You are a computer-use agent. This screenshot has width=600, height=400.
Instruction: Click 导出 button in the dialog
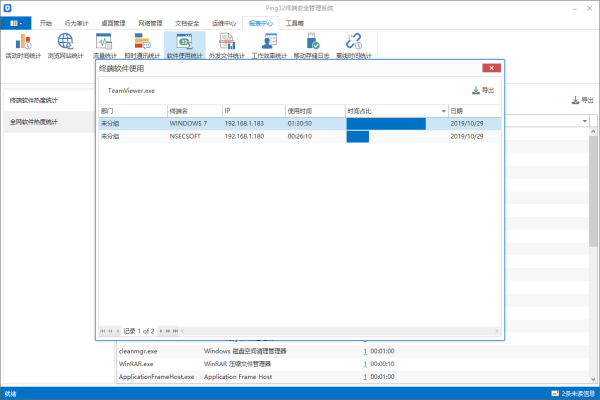coord(482,90)
